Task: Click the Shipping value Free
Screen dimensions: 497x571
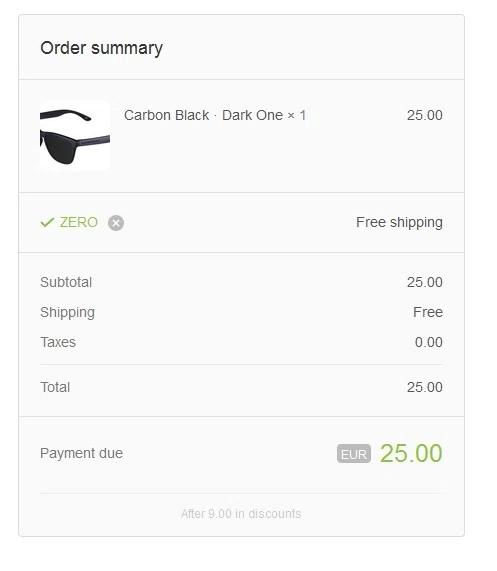Action: [x=428, y=312]
